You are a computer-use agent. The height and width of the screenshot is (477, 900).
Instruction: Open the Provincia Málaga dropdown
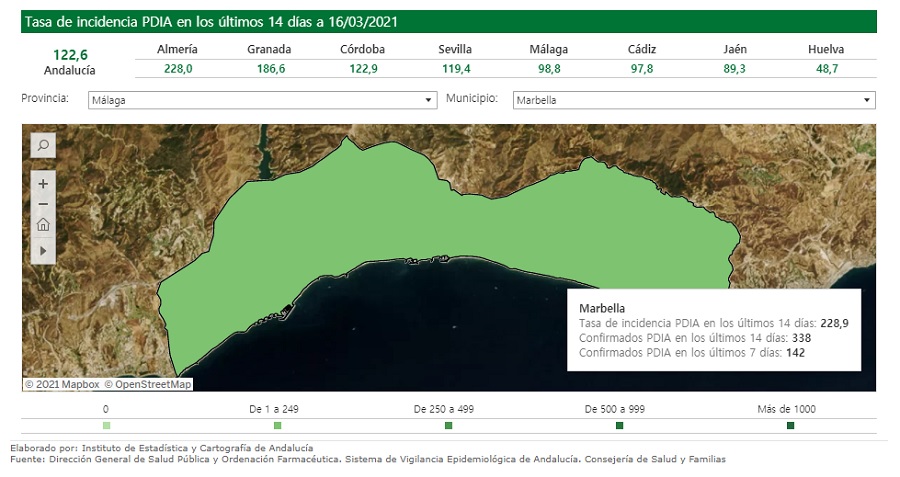tap(262, 100)
